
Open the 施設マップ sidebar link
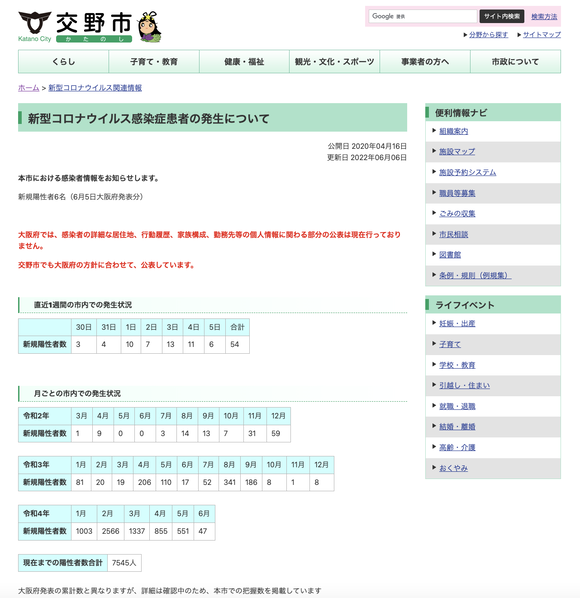coord(457,151)
